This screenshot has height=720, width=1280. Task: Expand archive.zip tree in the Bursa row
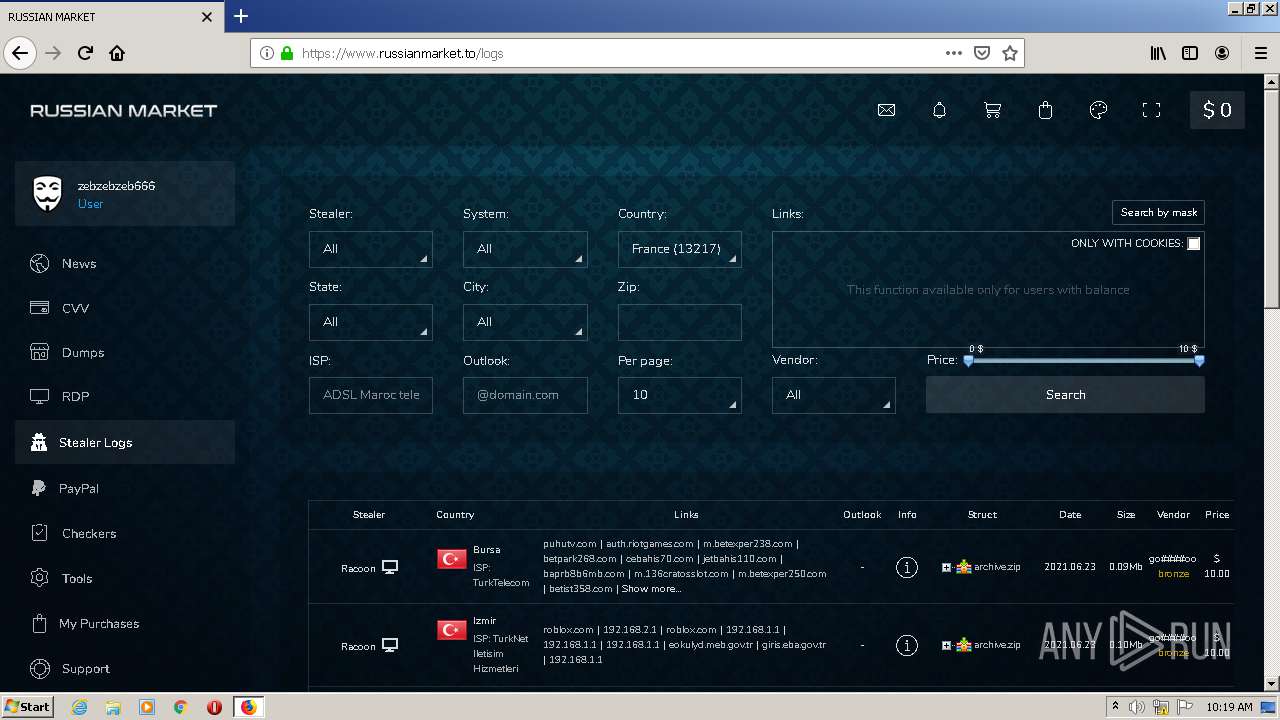click(946, 567)
